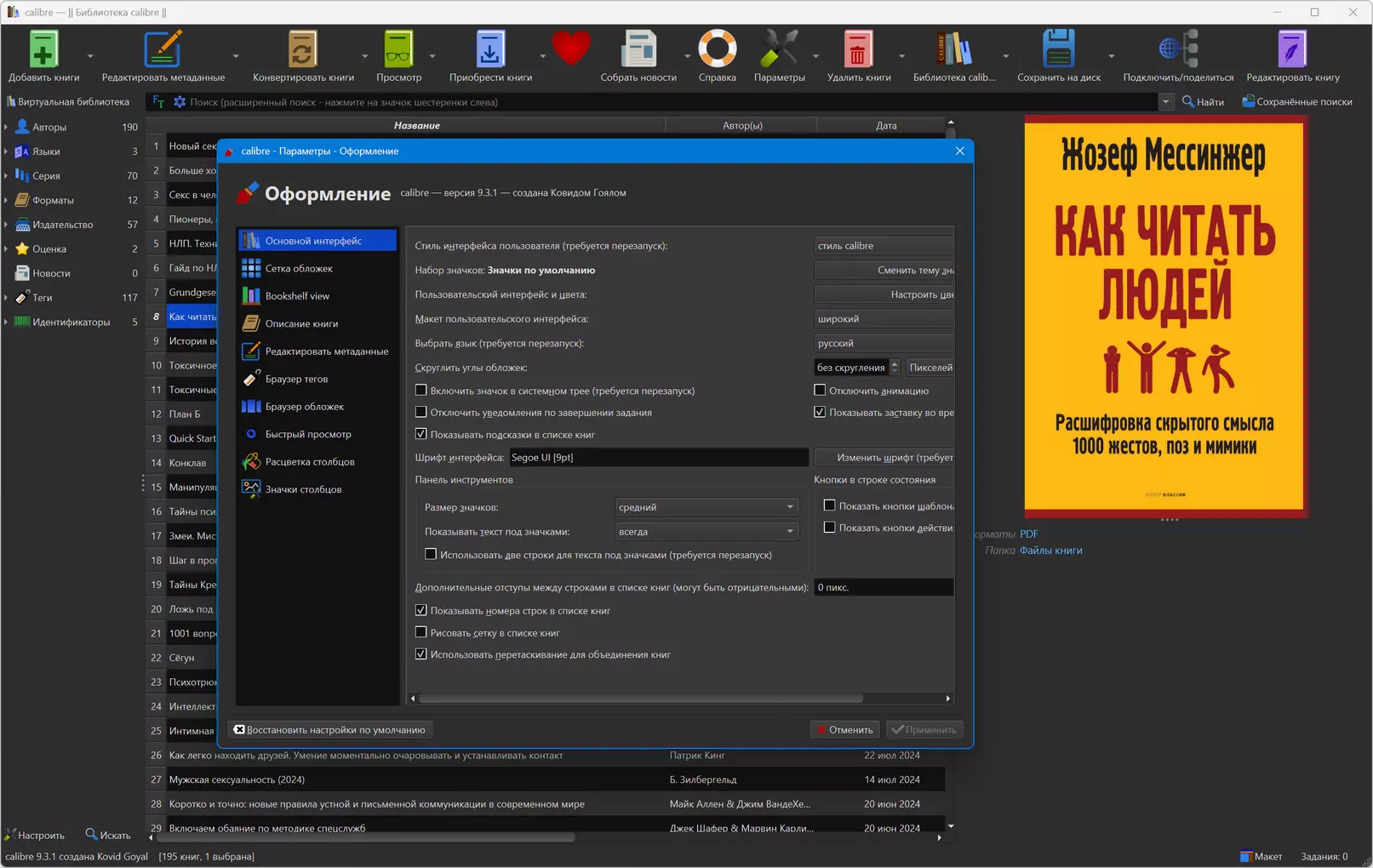
Task: Click the dialog's horizontal scrollbar
Action: tap(640, 699)
